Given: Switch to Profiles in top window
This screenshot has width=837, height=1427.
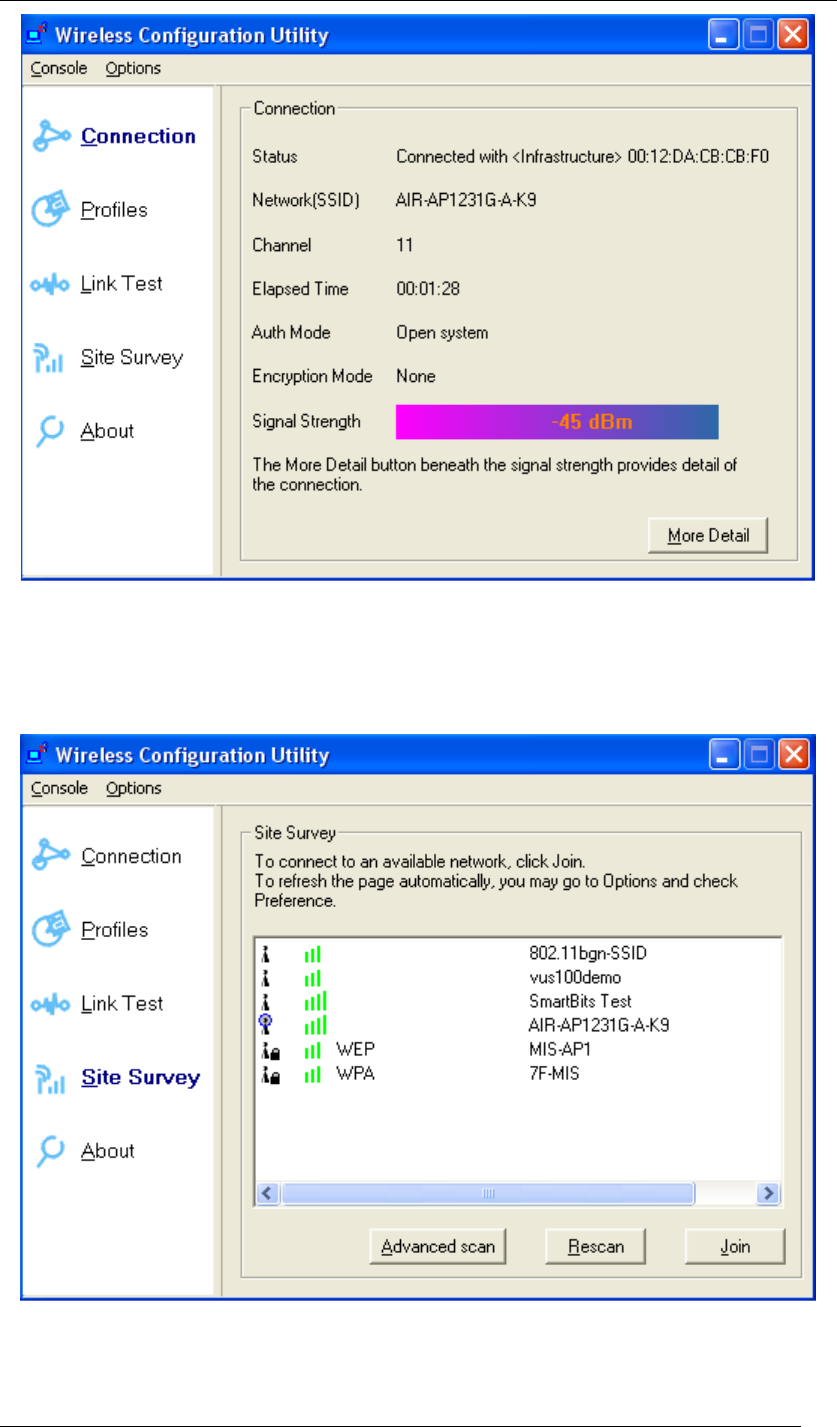Looking at the screenshot, I should (114, 210).
